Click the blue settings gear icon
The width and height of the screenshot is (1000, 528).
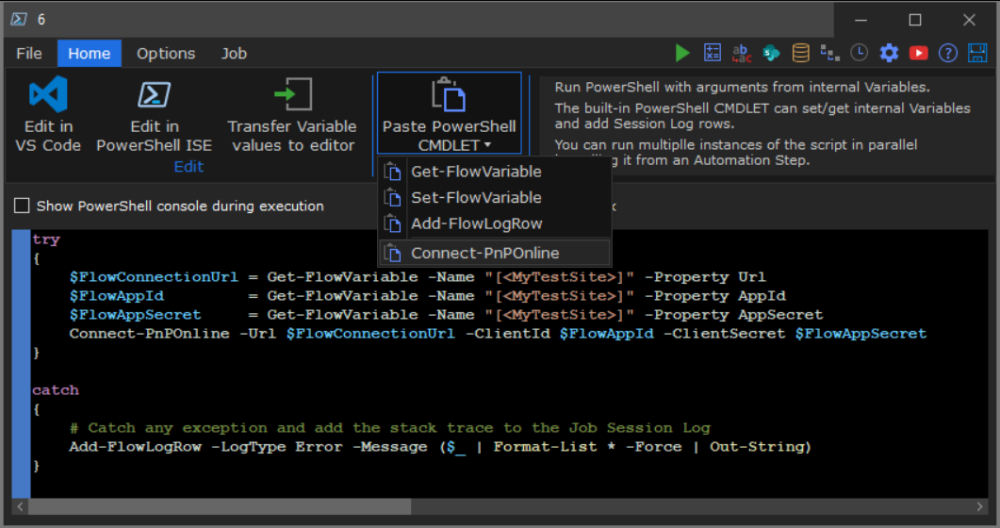889,53
